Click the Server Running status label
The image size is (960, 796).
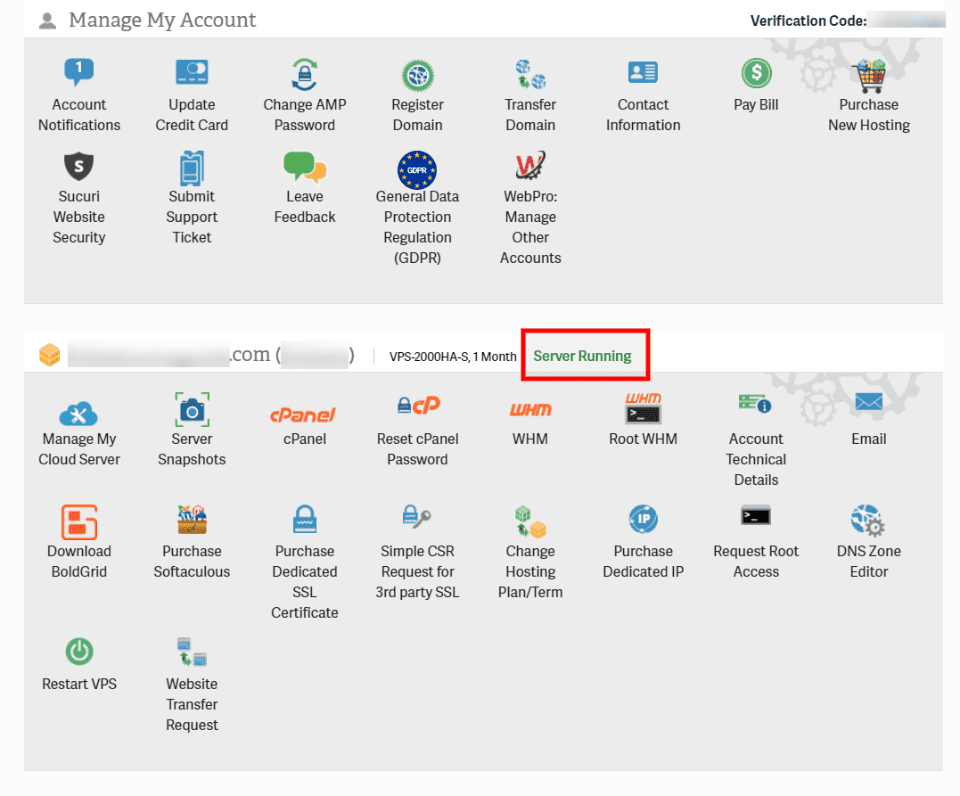coord(582,356)
